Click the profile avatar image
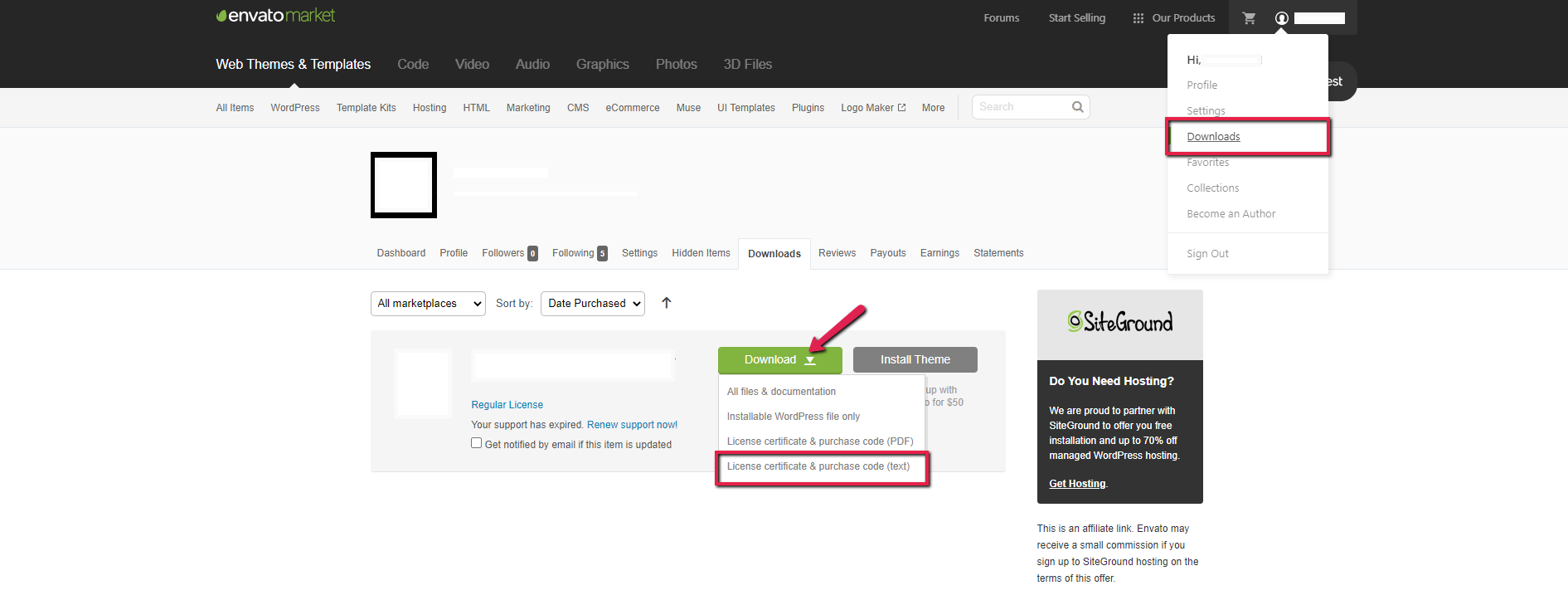The width and height of the screenshot is (1568, 600). (x=403, y=185)
